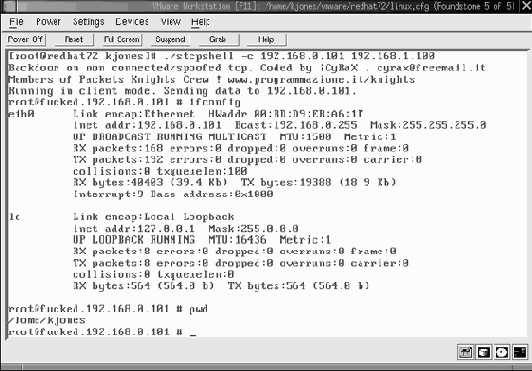Click the Grab toolbar button
This screenshot has width=532, height=371.
click(x=218, y=39)
